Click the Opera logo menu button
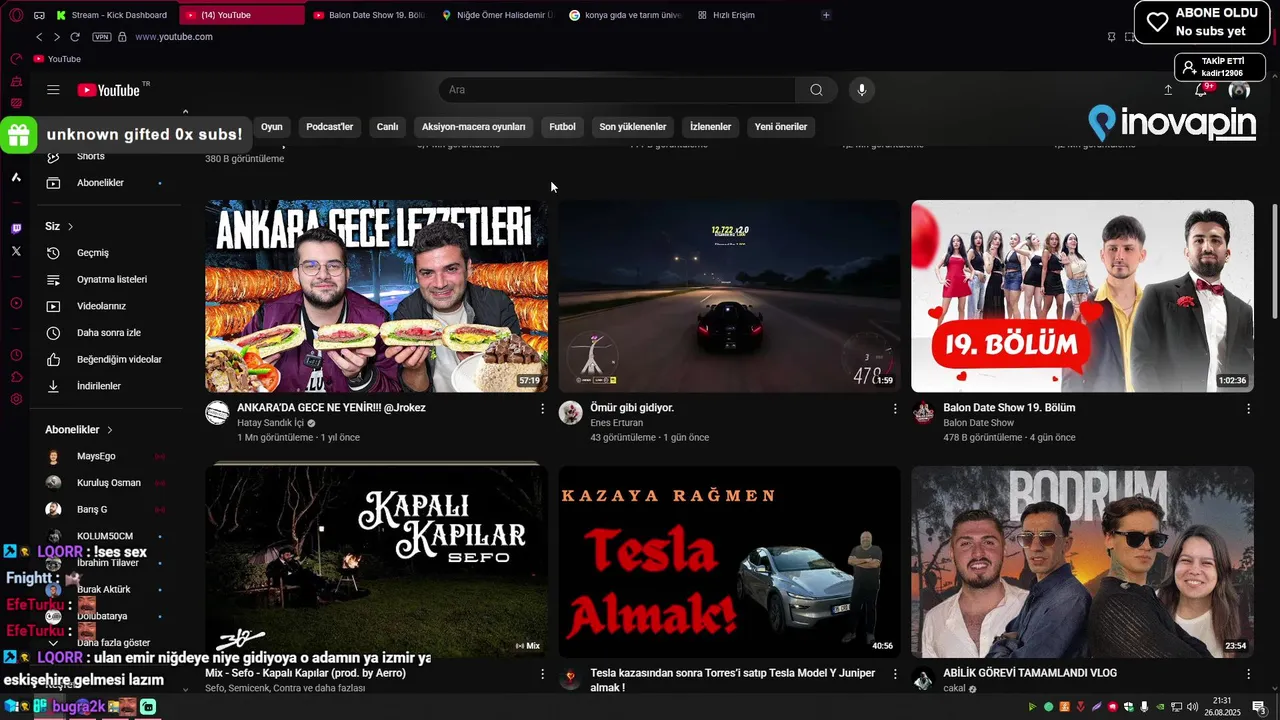The width and height of the screenshot is (1280, 720). point(16,15)
